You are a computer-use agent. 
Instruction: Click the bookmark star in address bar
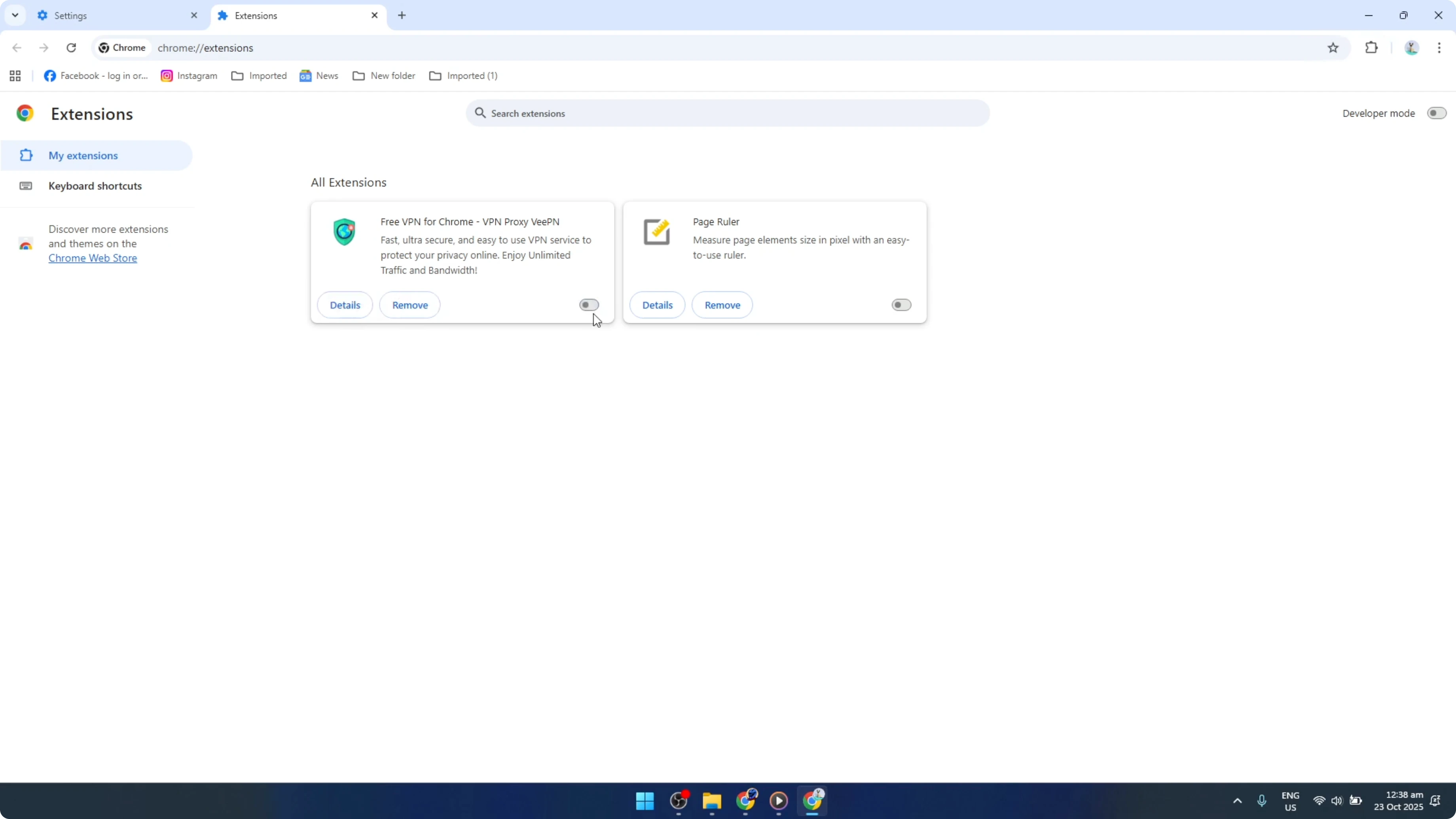pos(1333,47)
